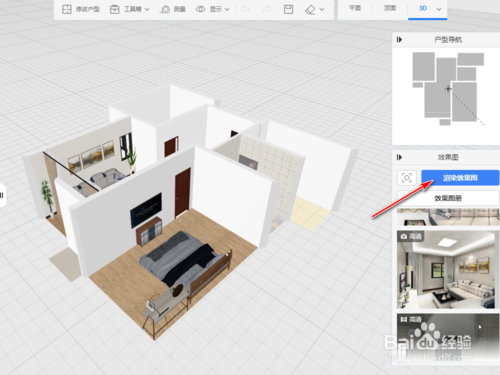Viewport: 500px width, 375px height.
Task: Open the 效果图册 album button
Action: pos(448,198)
